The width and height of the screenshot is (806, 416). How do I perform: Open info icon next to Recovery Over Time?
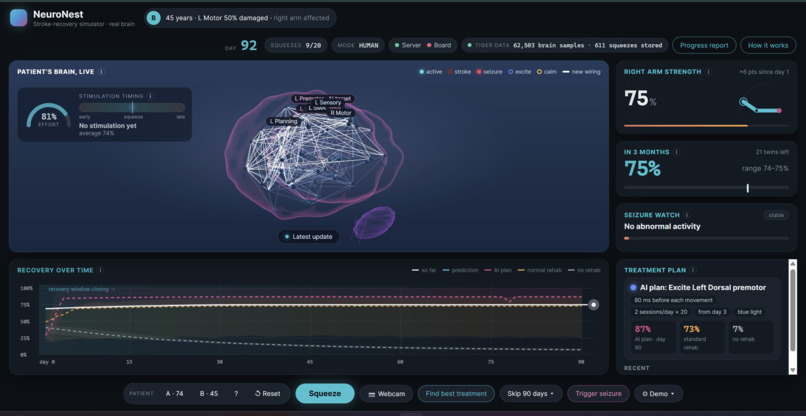pos(101,270)
